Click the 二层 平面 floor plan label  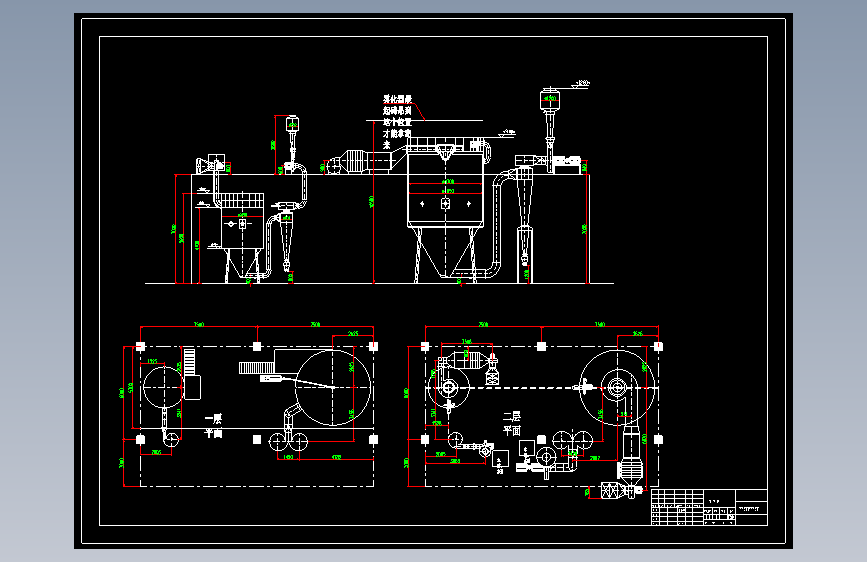tap(512, 423)
